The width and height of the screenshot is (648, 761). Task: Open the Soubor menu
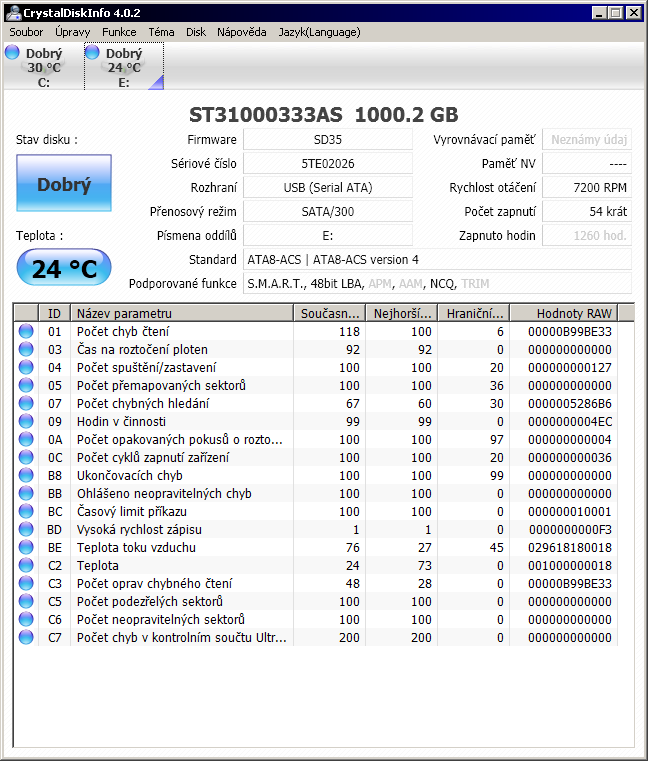pyautogui.click(x=26, y=32)
